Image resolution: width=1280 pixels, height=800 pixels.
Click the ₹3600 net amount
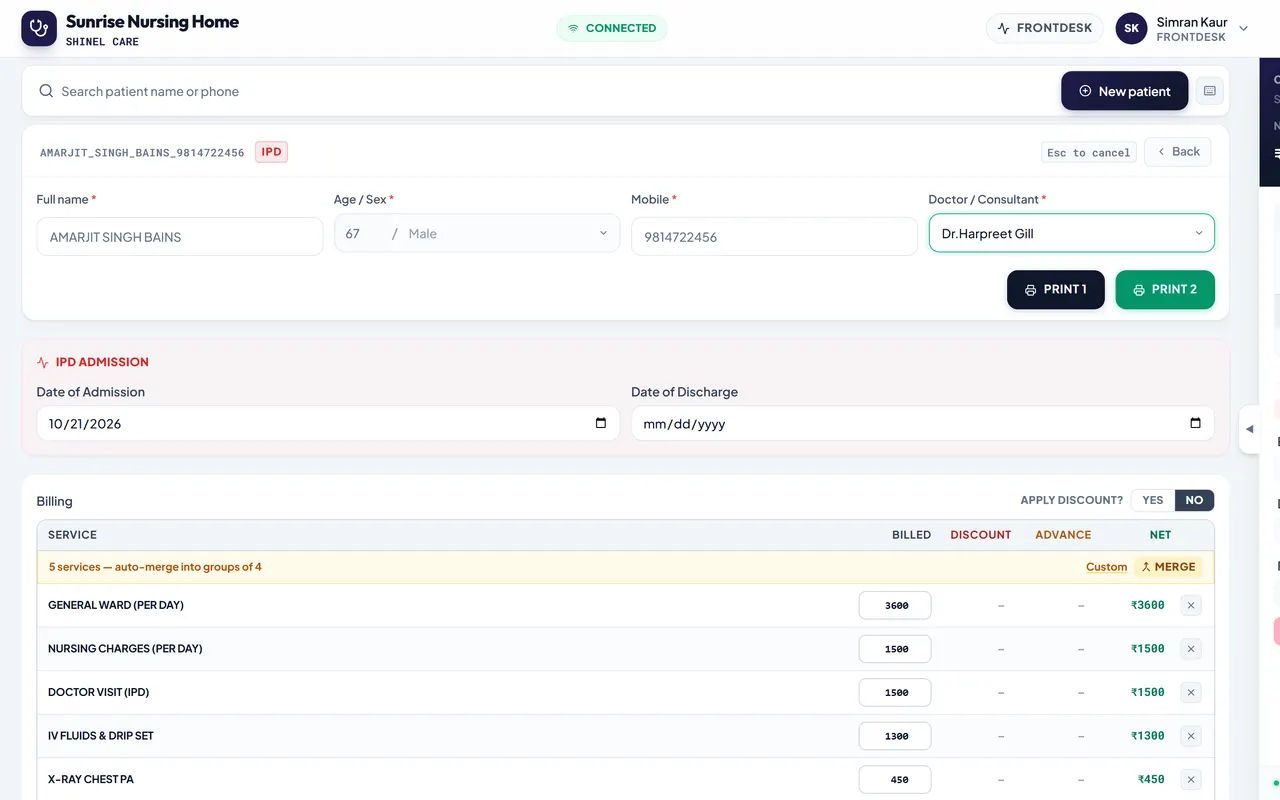point(1147,605)
